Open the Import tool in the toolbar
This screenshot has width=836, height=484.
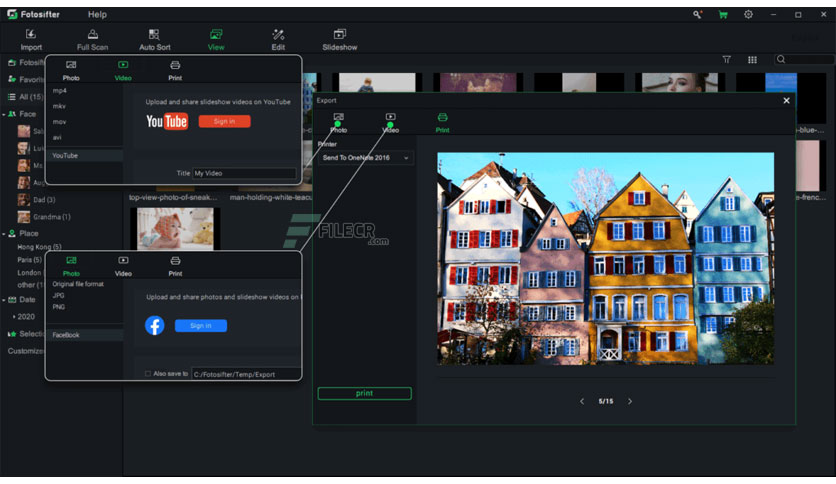[31, 40]
